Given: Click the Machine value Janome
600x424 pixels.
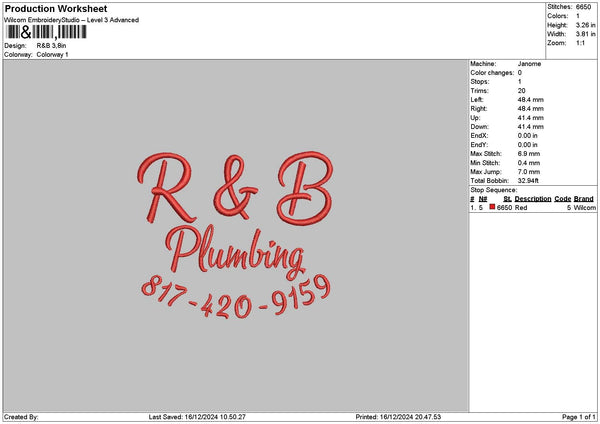Looking at the screenshot, I should pyautogui.click(x=529, y=64).
